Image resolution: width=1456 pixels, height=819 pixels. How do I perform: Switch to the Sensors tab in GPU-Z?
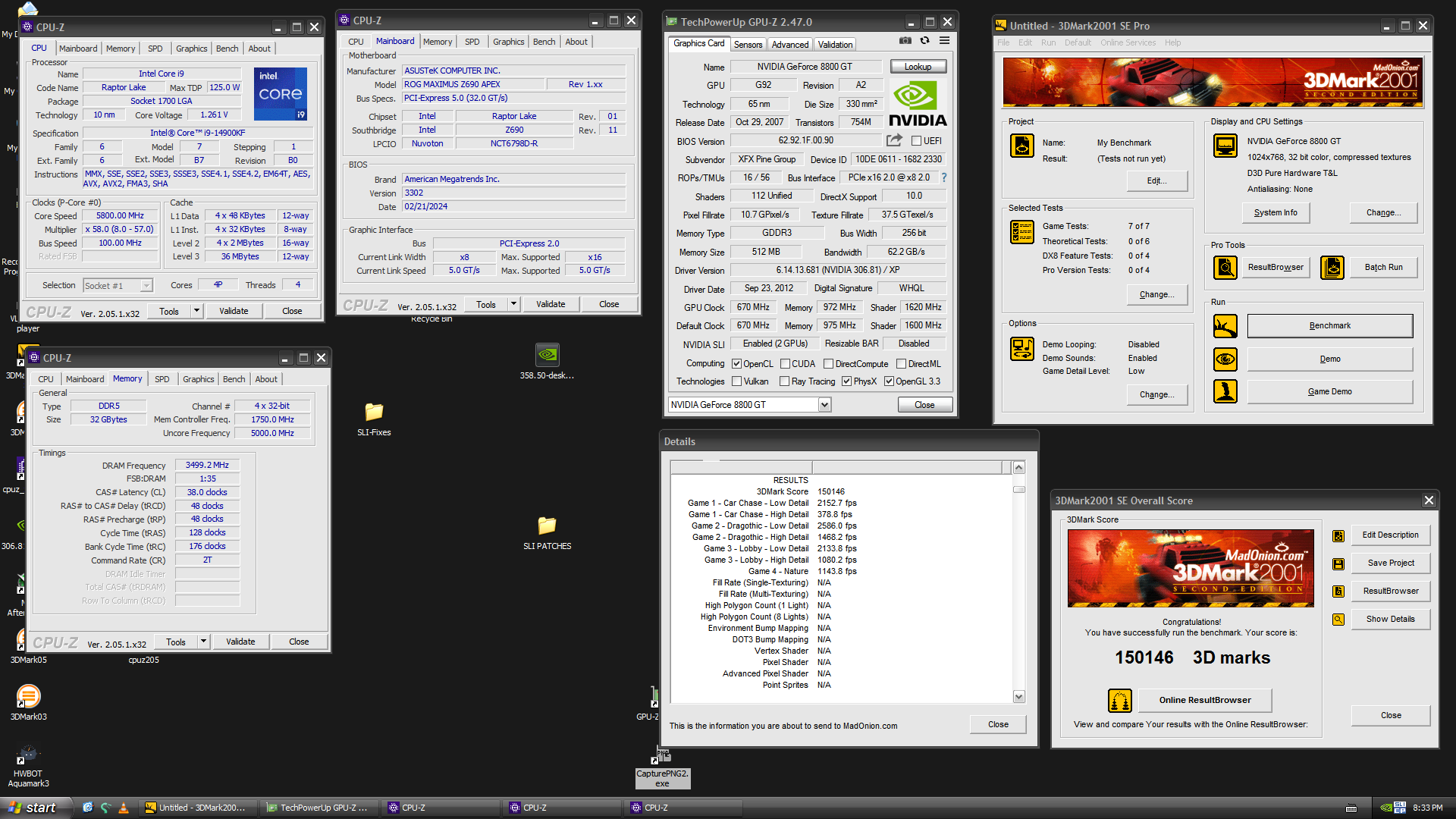pos(748,45)
